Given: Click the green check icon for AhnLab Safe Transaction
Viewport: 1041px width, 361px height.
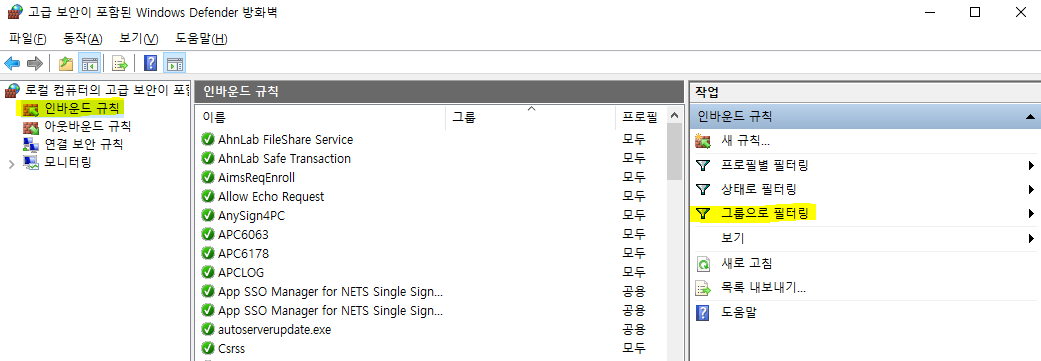Looking at the screenshot, I should tap(208, 159).
